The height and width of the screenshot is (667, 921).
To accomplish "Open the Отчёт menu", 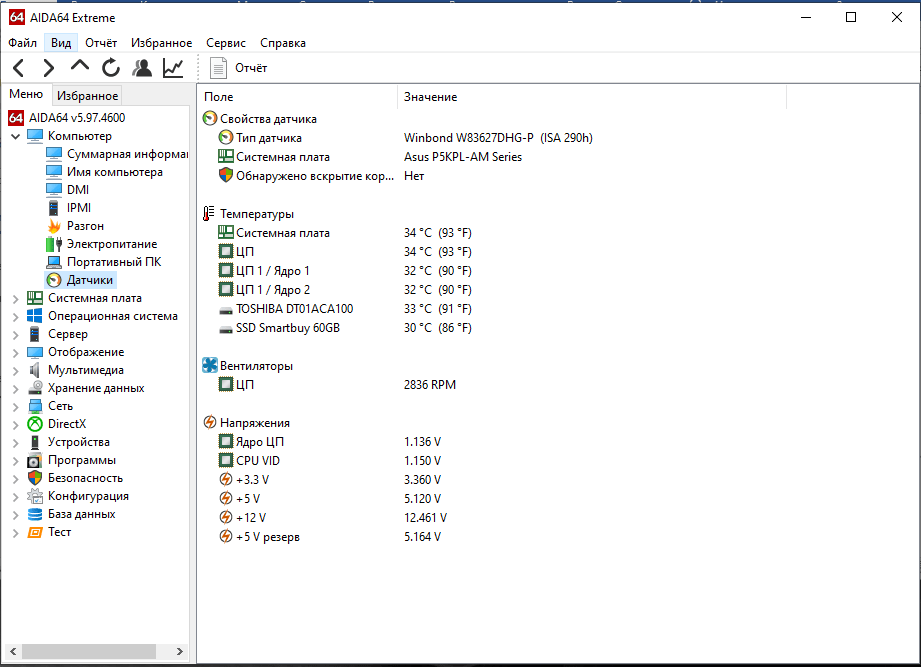I will click(x=101, y=43).
